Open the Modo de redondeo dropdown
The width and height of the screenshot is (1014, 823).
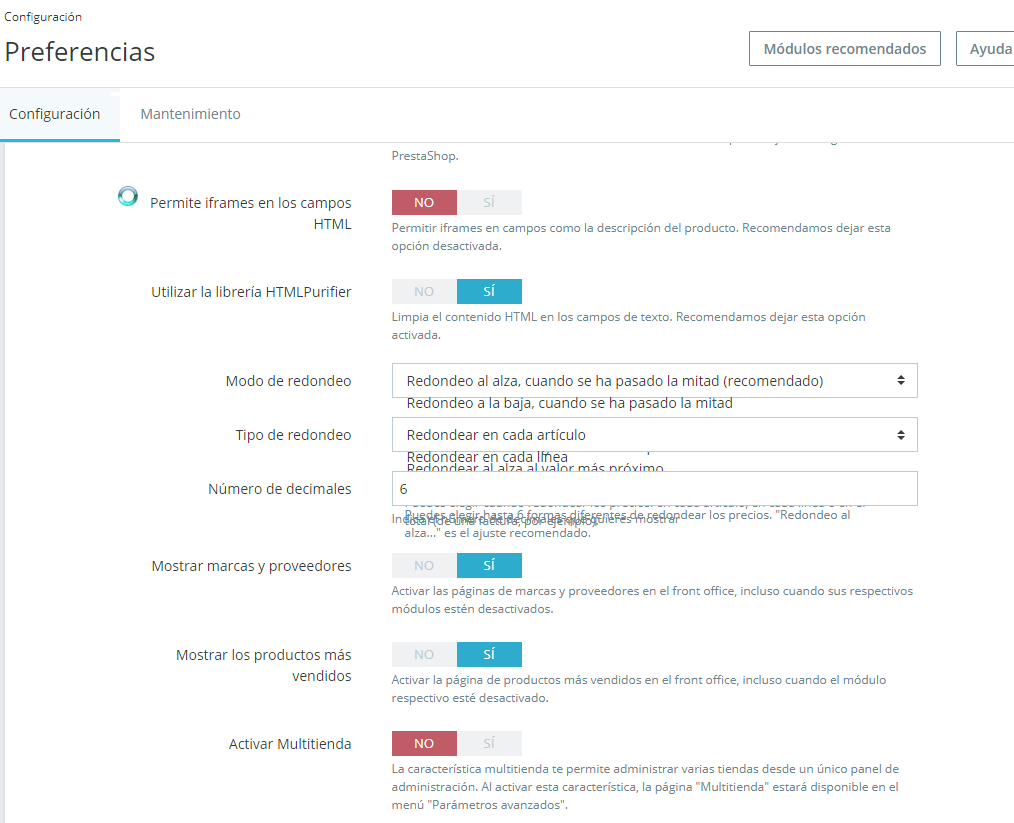[x=654, y=381]
